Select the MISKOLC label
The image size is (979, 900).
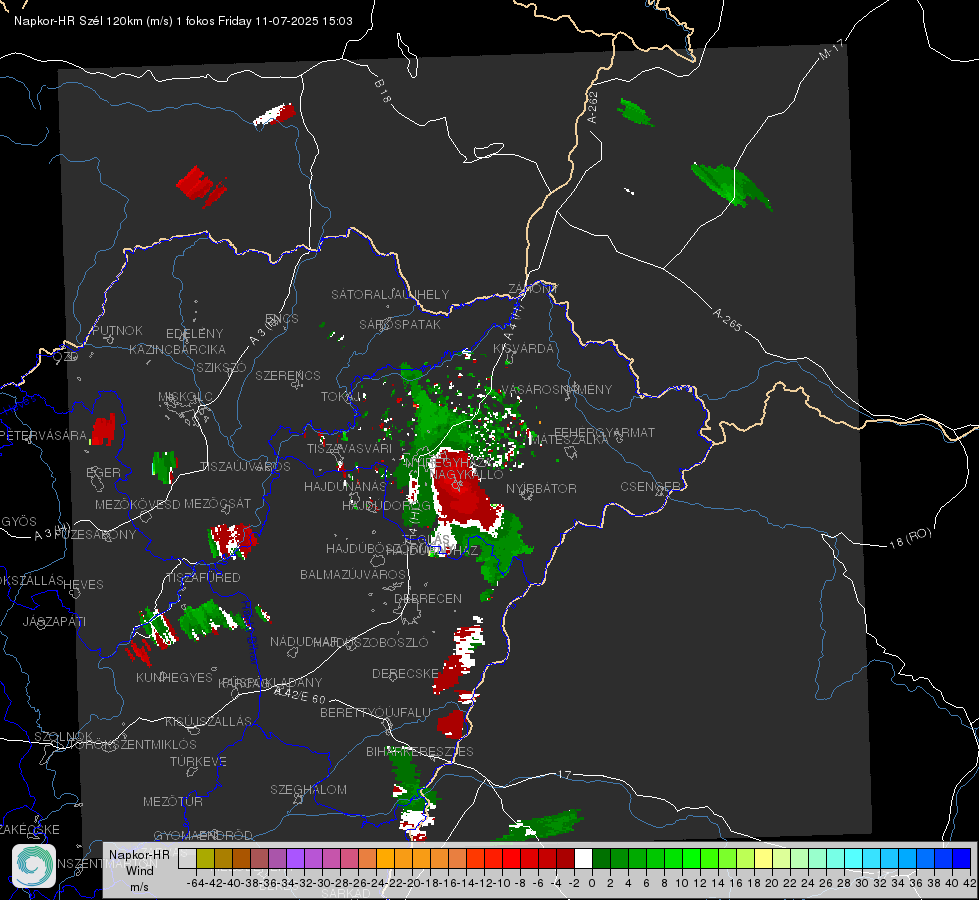click(185, 397)
